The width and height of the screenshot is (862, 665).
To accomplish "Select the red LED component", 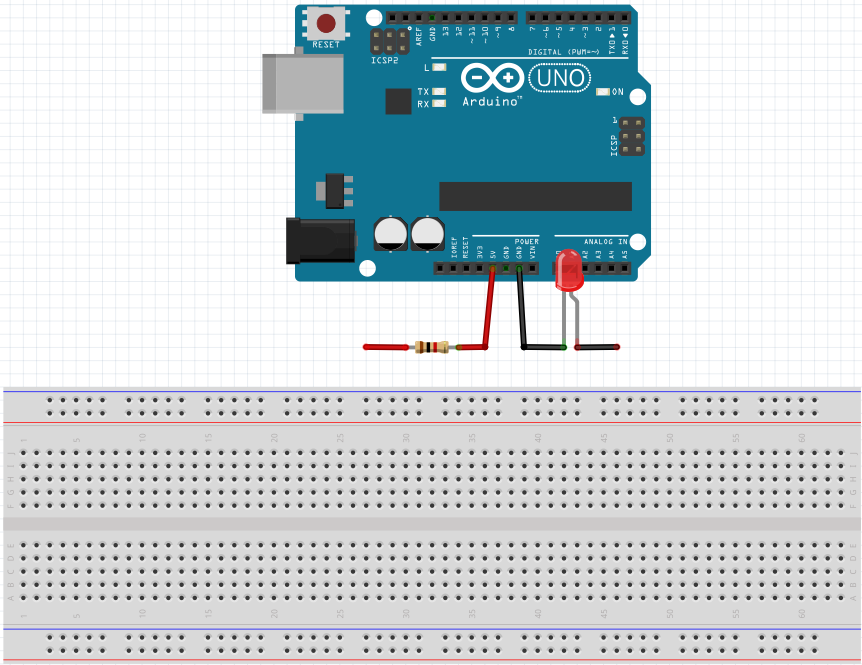I will point(568,272).
